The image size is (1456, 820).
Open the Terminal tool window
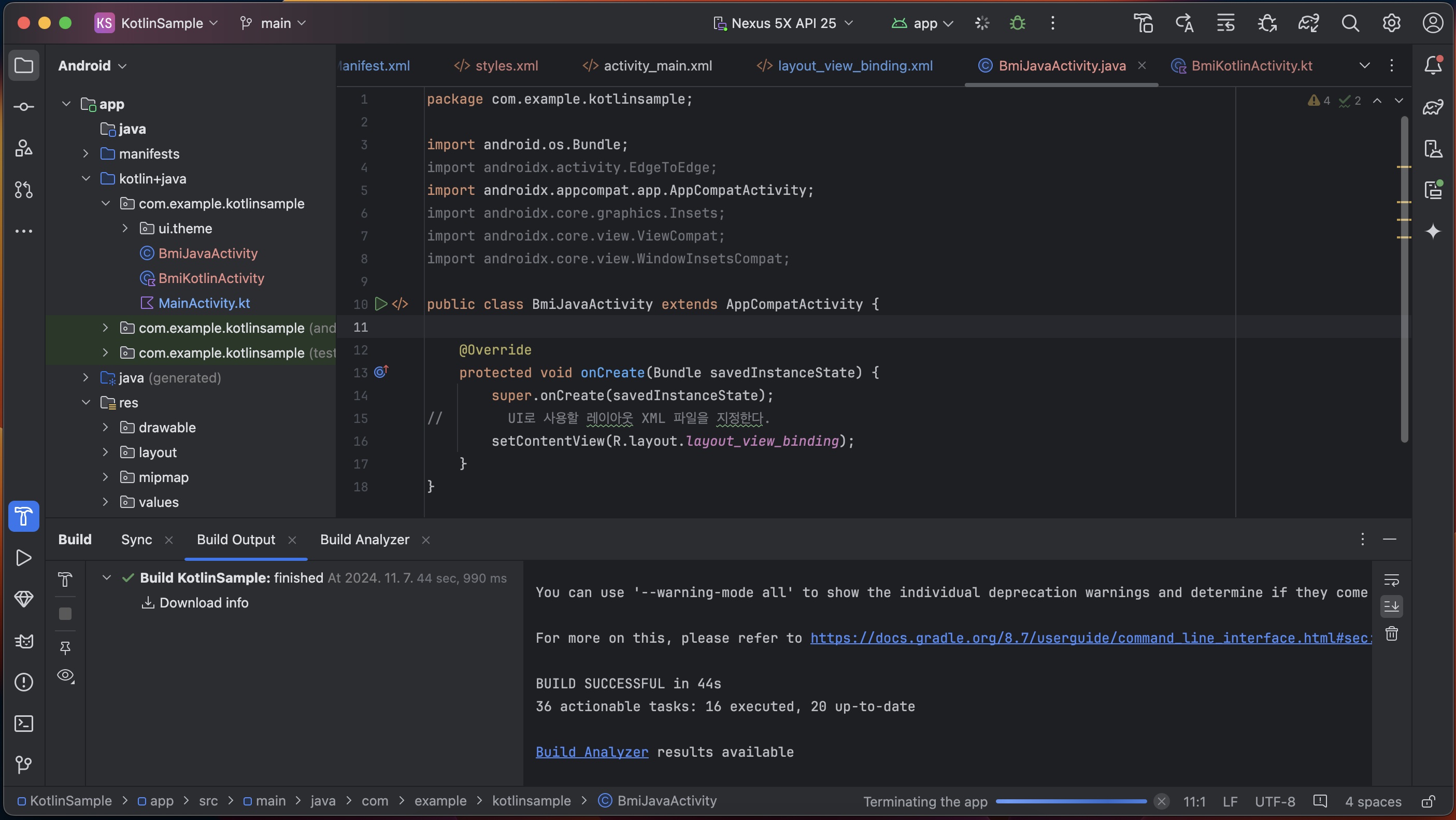pos(24,723)
